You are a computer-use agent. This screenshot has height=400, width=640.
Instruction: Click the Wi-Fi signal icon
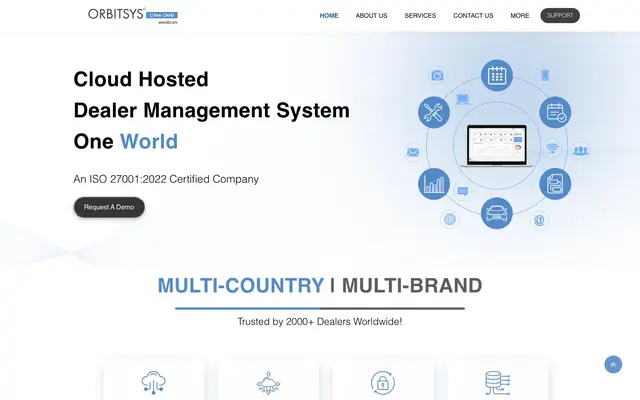coord(552,148)
